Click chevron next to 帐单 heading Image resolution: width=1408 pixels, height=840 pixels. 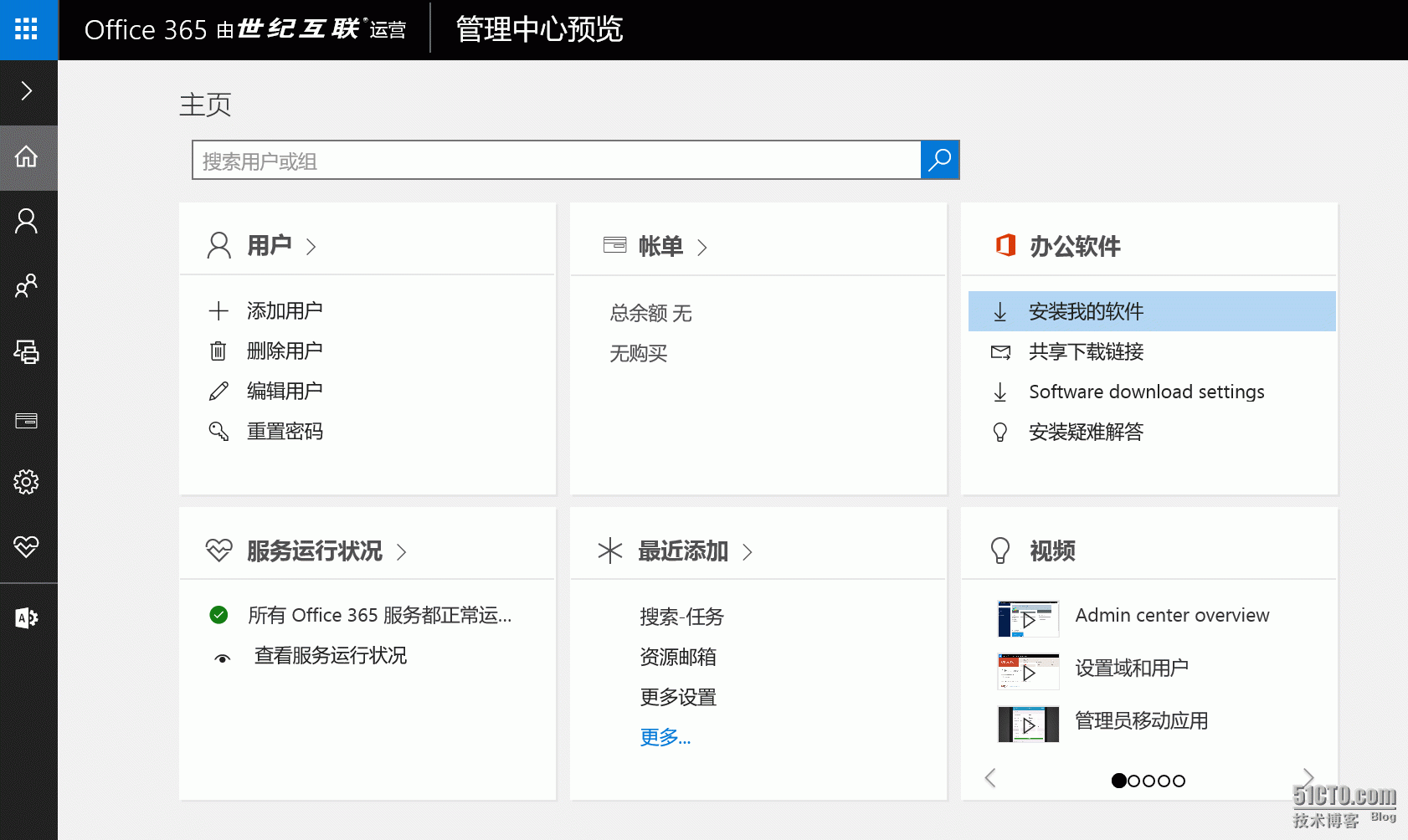(702, 247)
